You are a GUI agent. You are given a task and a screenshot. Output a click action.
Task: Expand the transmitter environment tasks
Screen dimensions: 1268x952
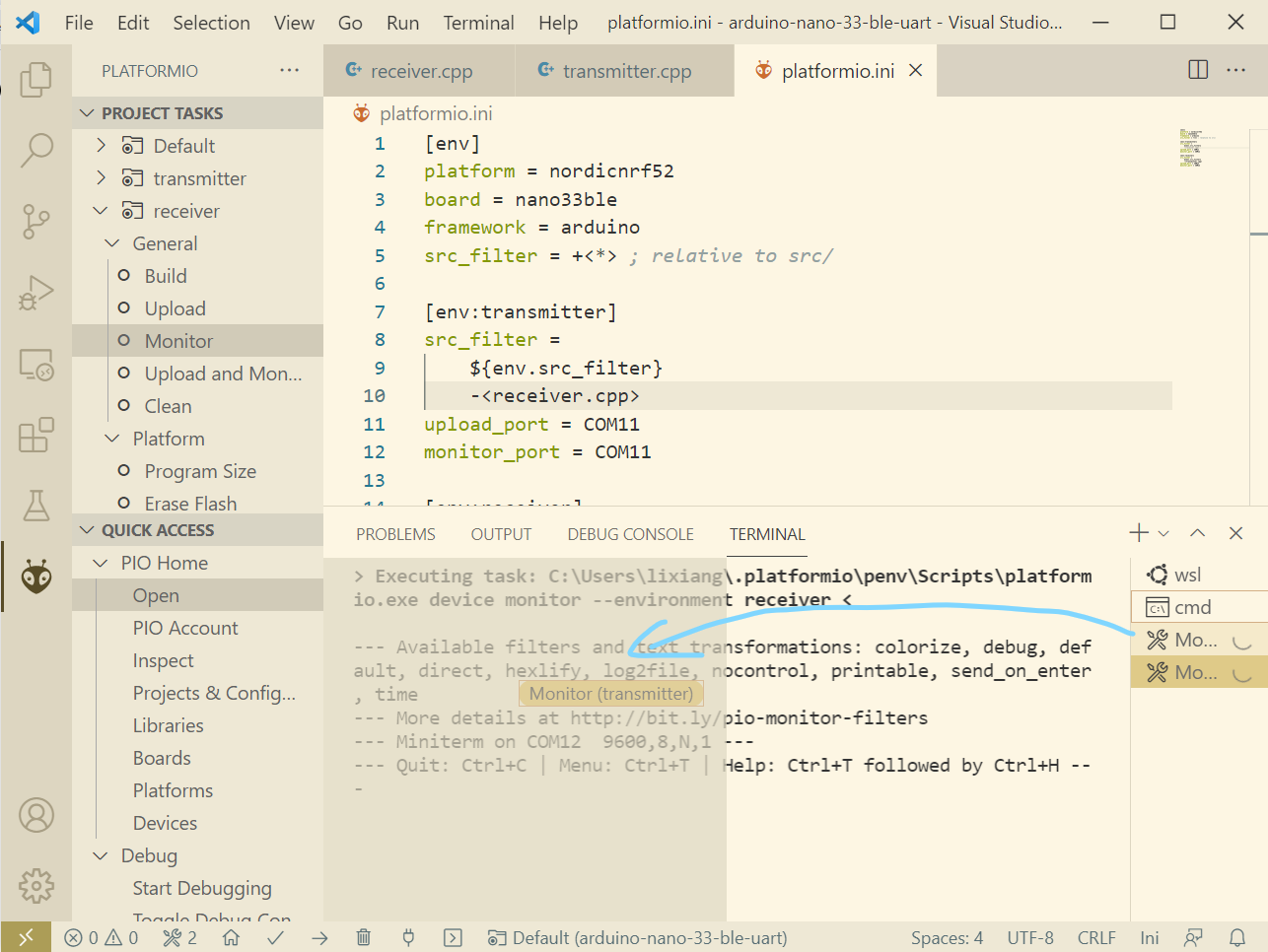coord(101,178)
